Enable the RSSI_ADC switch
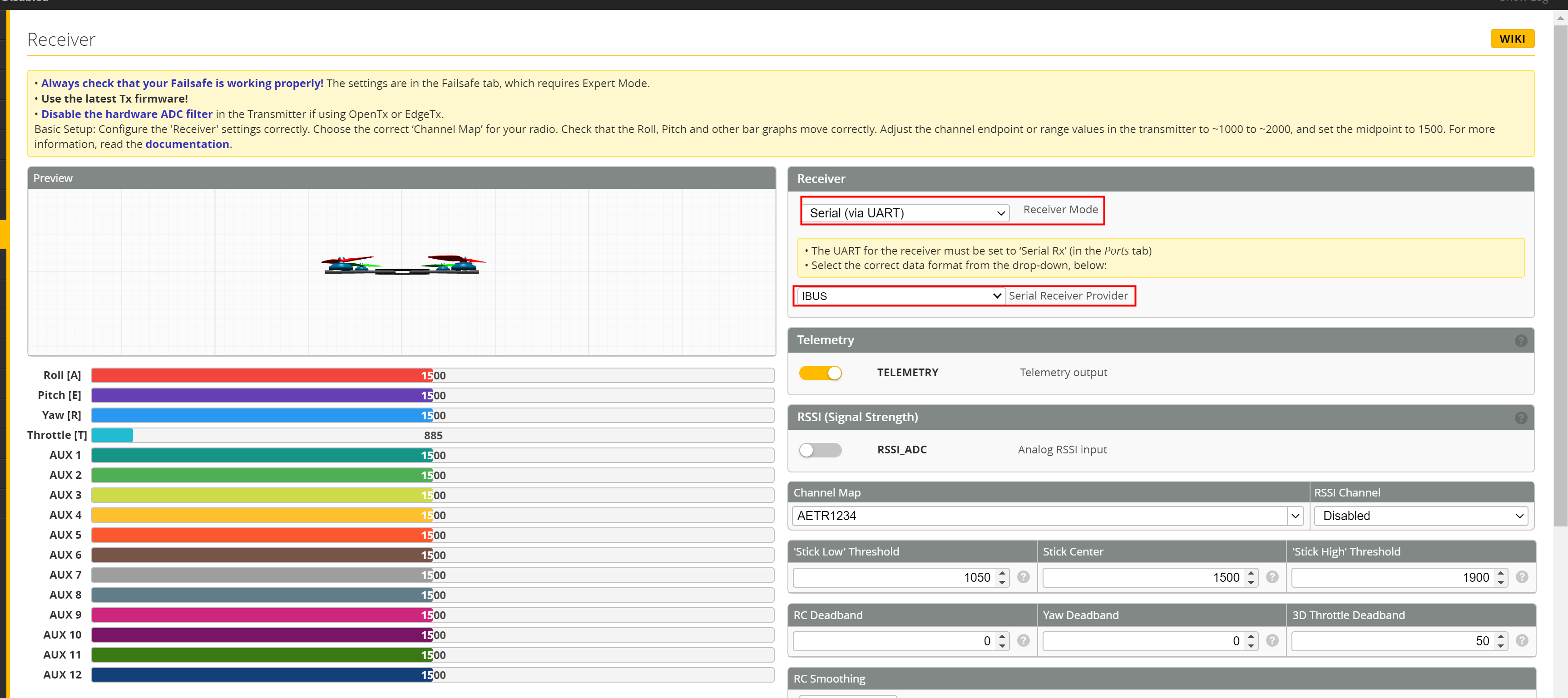 pyautogui.click(x=820, y=450)
